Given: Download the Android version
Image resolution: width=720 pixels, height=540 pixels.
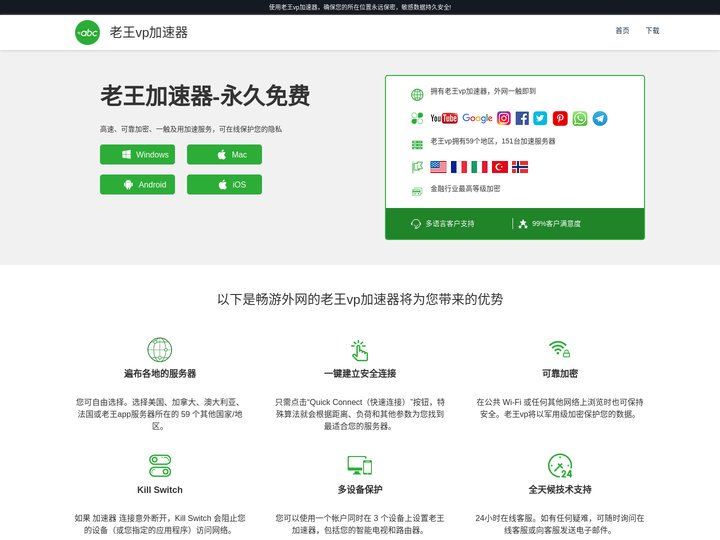Looking at the screenshot, I should click(x=137, y=185).
